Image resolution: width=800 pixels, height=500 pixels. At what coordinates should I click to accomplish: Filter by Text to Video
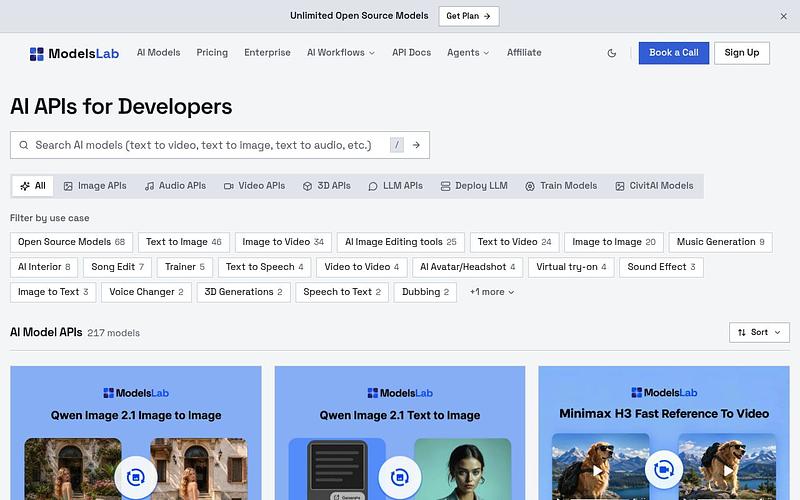tap(514, 242)
